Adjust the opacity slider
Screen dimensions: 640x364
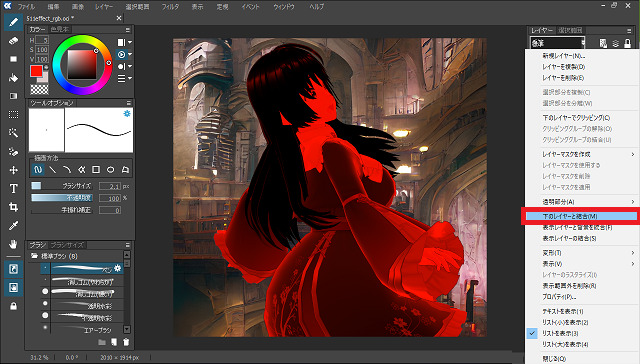pos(62,198)
